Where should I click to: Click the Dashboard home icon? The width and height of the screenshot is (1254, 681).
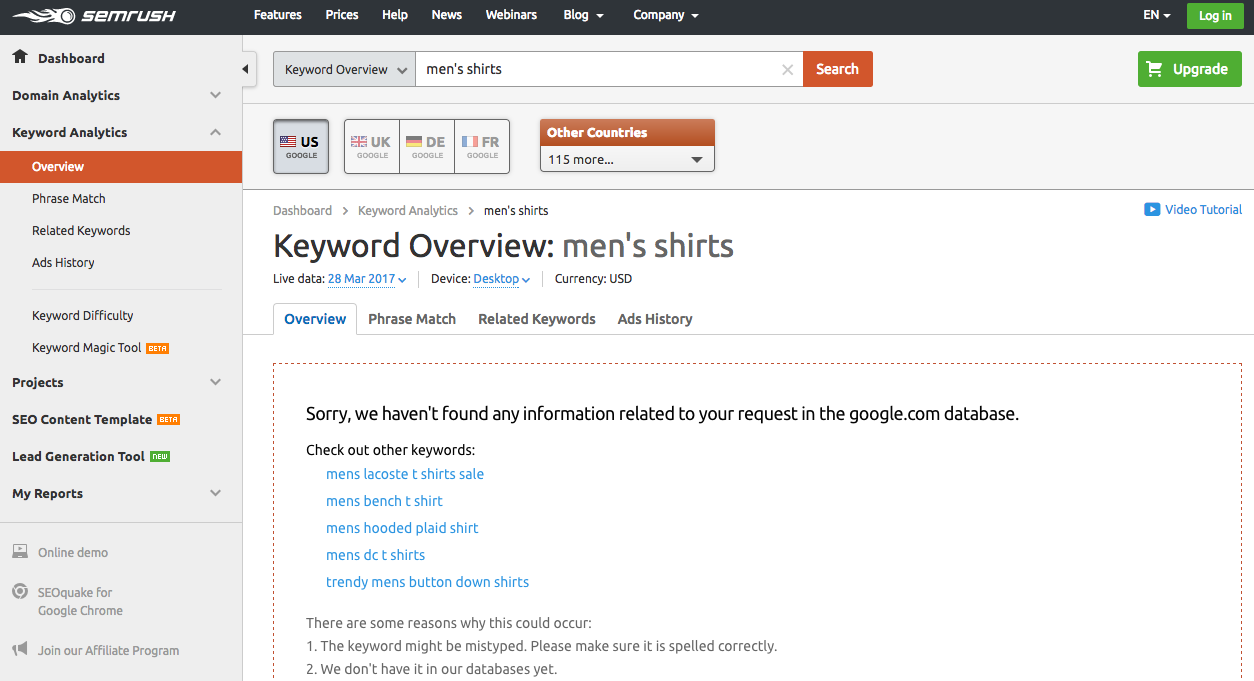20,57
